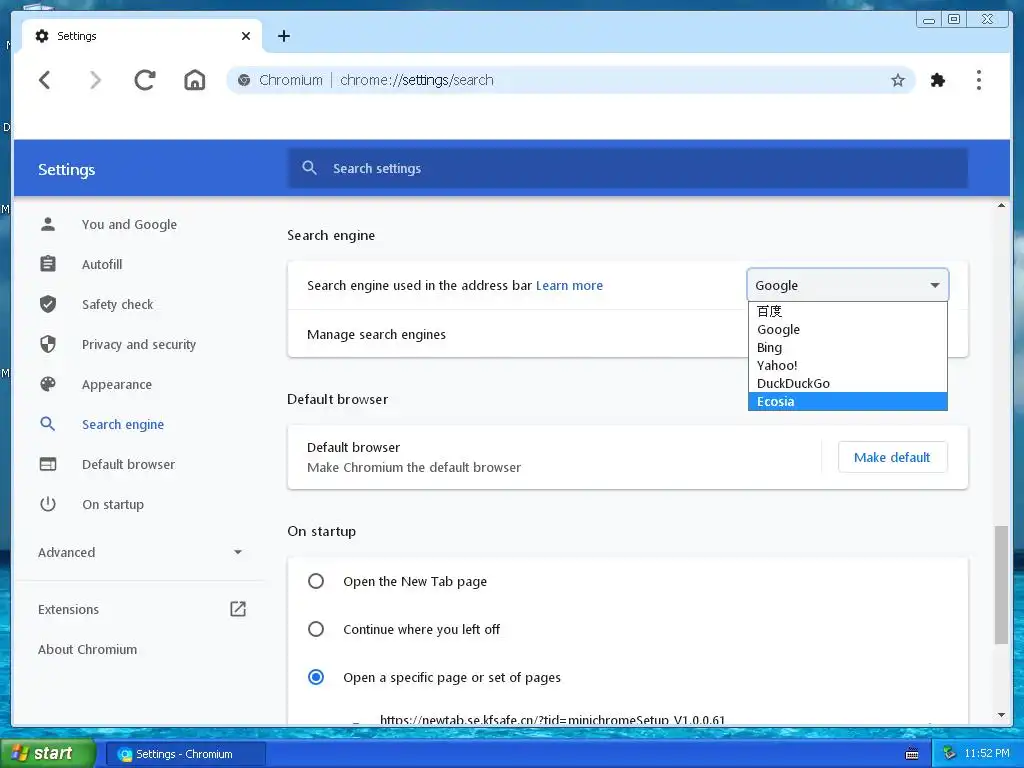Choose Yahoo! from the search engine list
The image size is (1024, 768).
pos(848,365)
